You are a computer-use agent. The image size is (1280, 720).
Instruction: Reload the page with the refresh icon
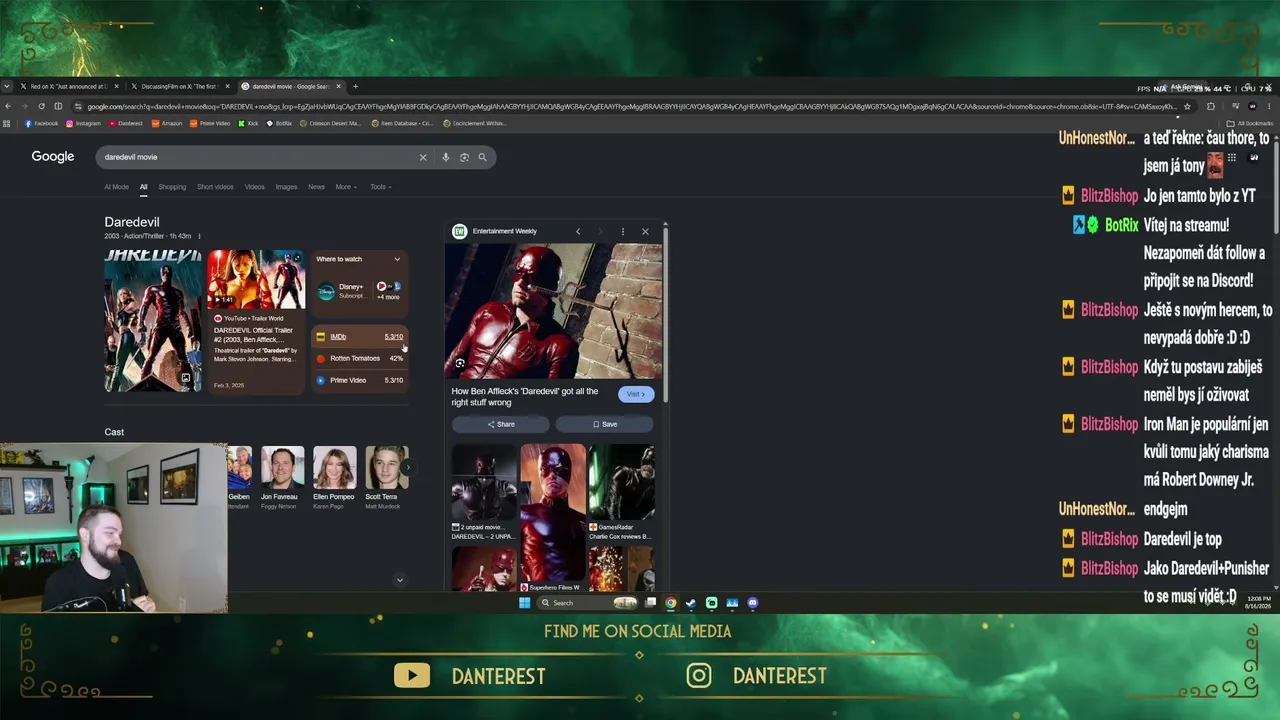[41, 106]
